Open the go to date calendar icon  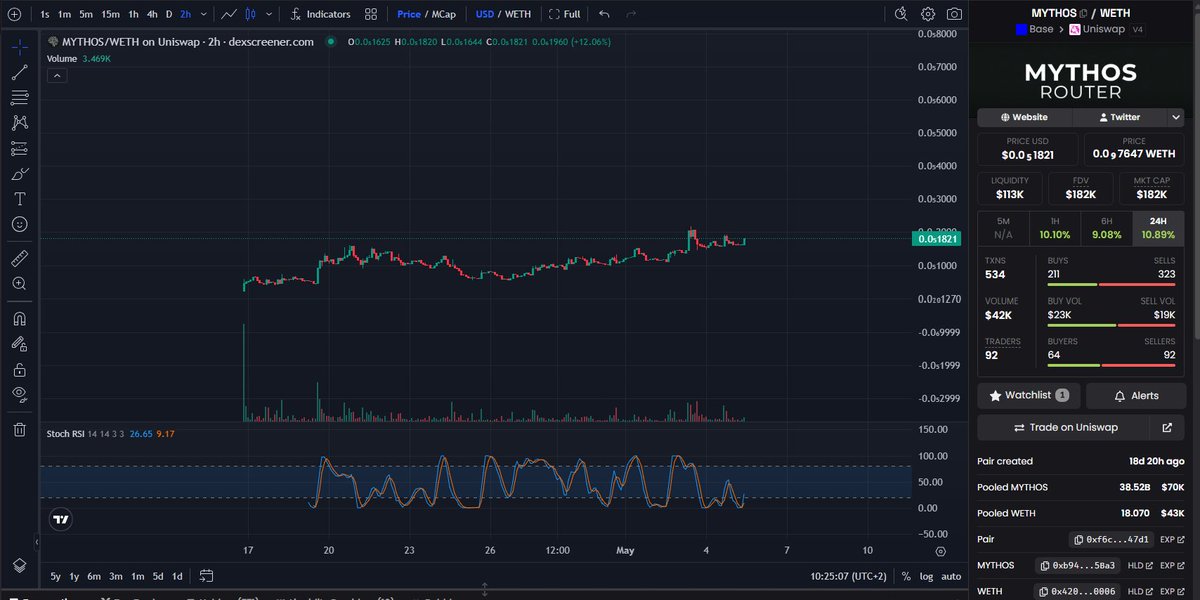(x=207, y=576)
